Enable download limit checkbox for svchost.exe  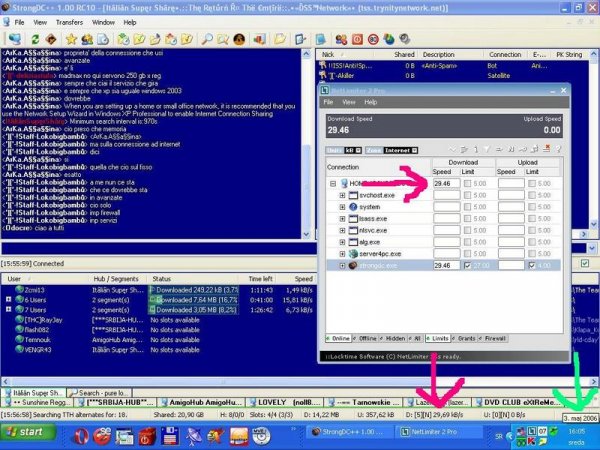[467, 196]
